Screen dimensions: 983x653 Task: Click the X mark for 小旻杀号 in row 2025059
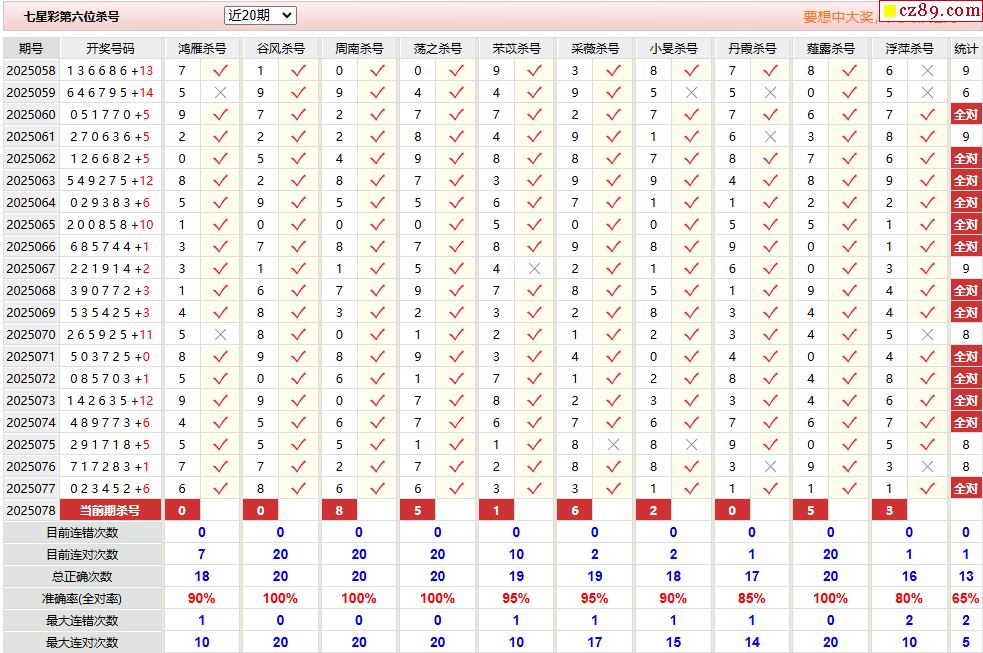tap(691, 93)
